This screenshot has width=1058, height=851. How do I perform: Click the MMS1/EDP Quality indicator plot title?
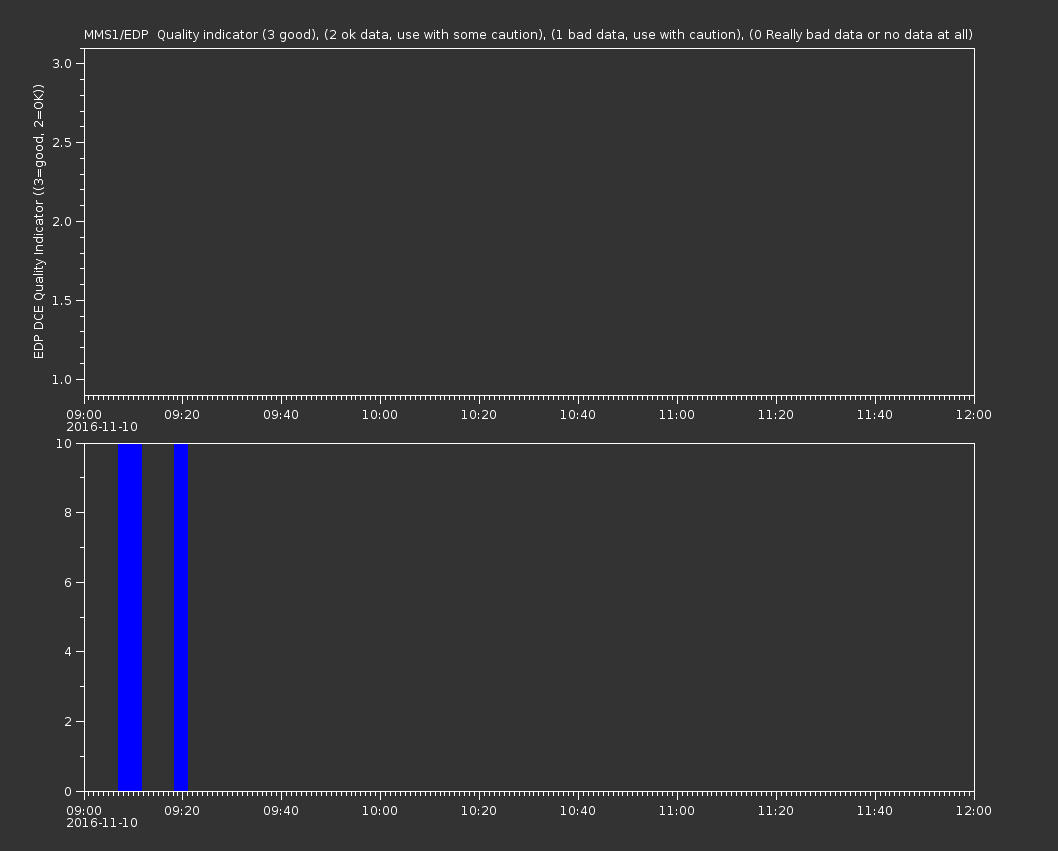528,34
